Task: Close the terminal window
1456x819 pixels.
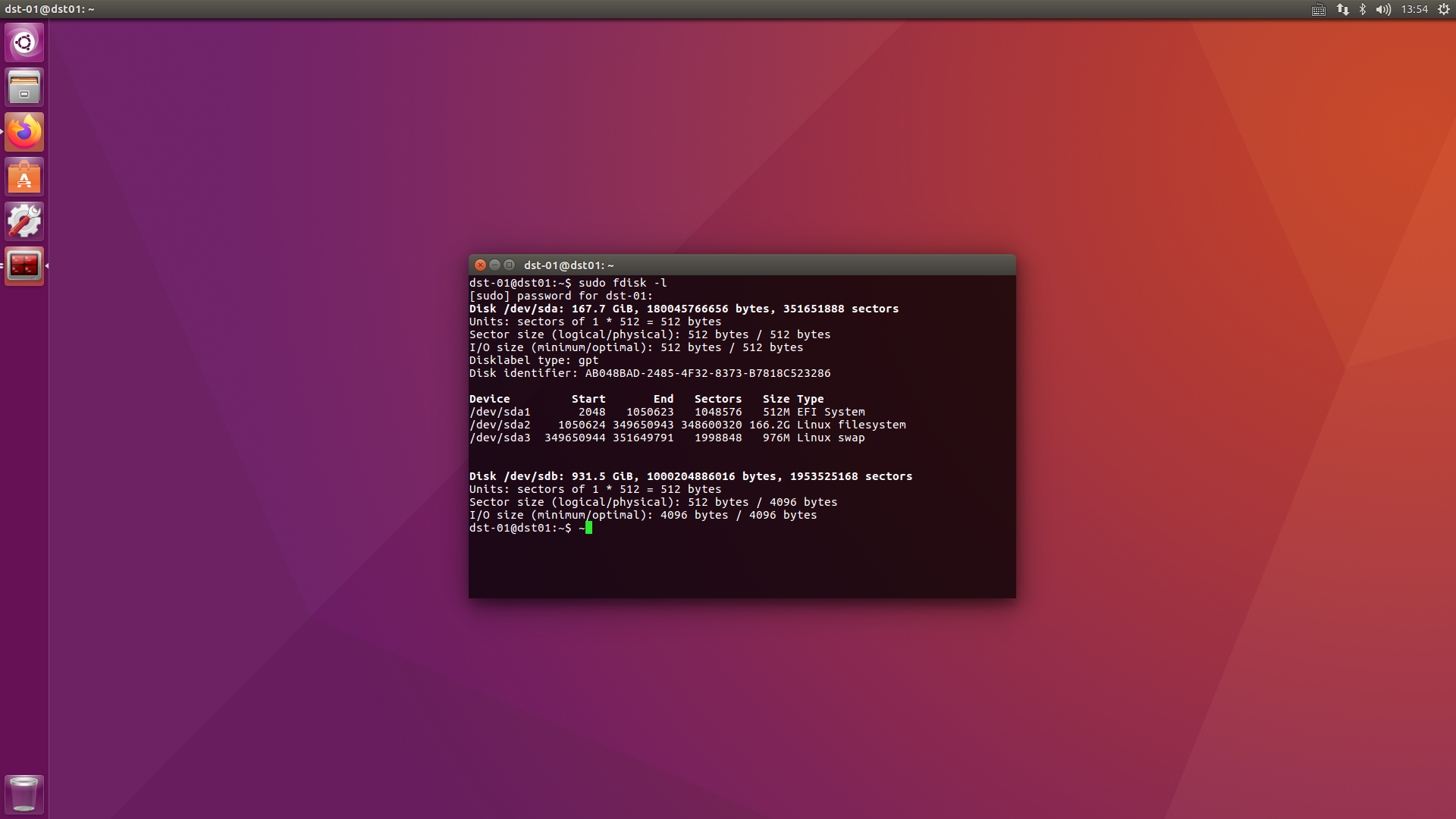Action: coord(480,265)
